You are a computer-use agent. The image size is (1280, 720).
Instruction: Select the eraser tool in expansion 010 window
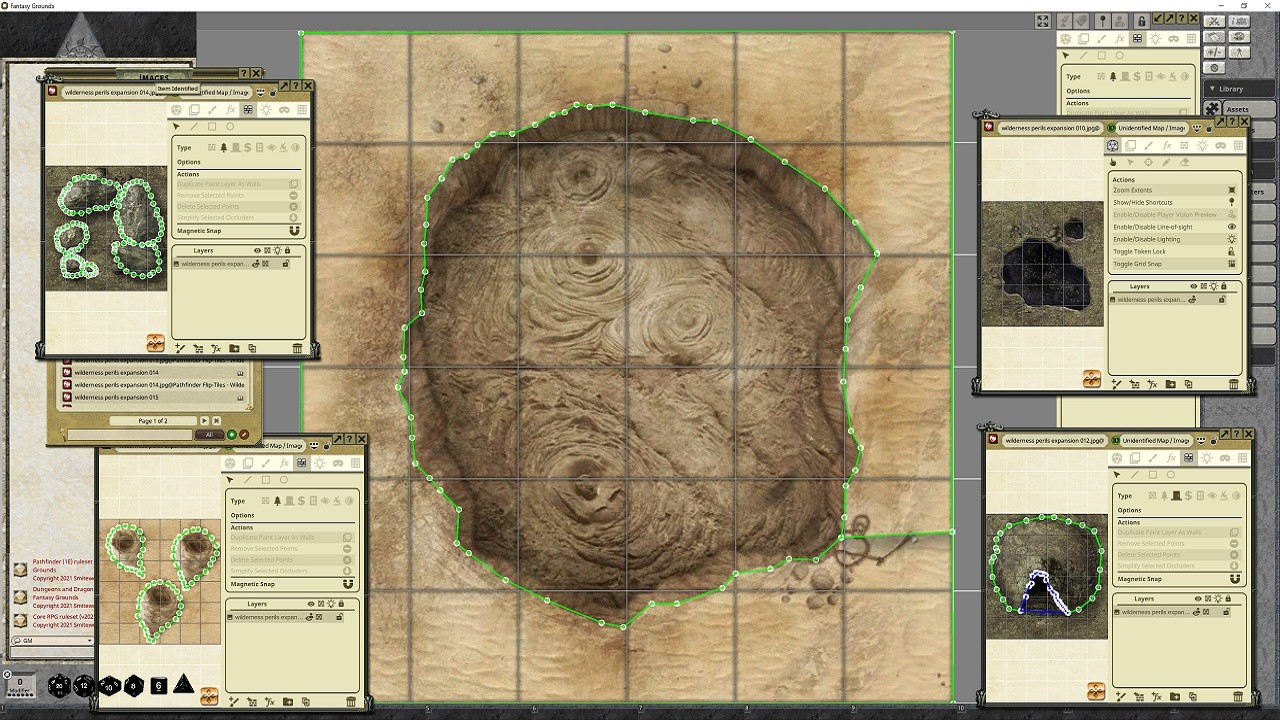point(1184,162)
